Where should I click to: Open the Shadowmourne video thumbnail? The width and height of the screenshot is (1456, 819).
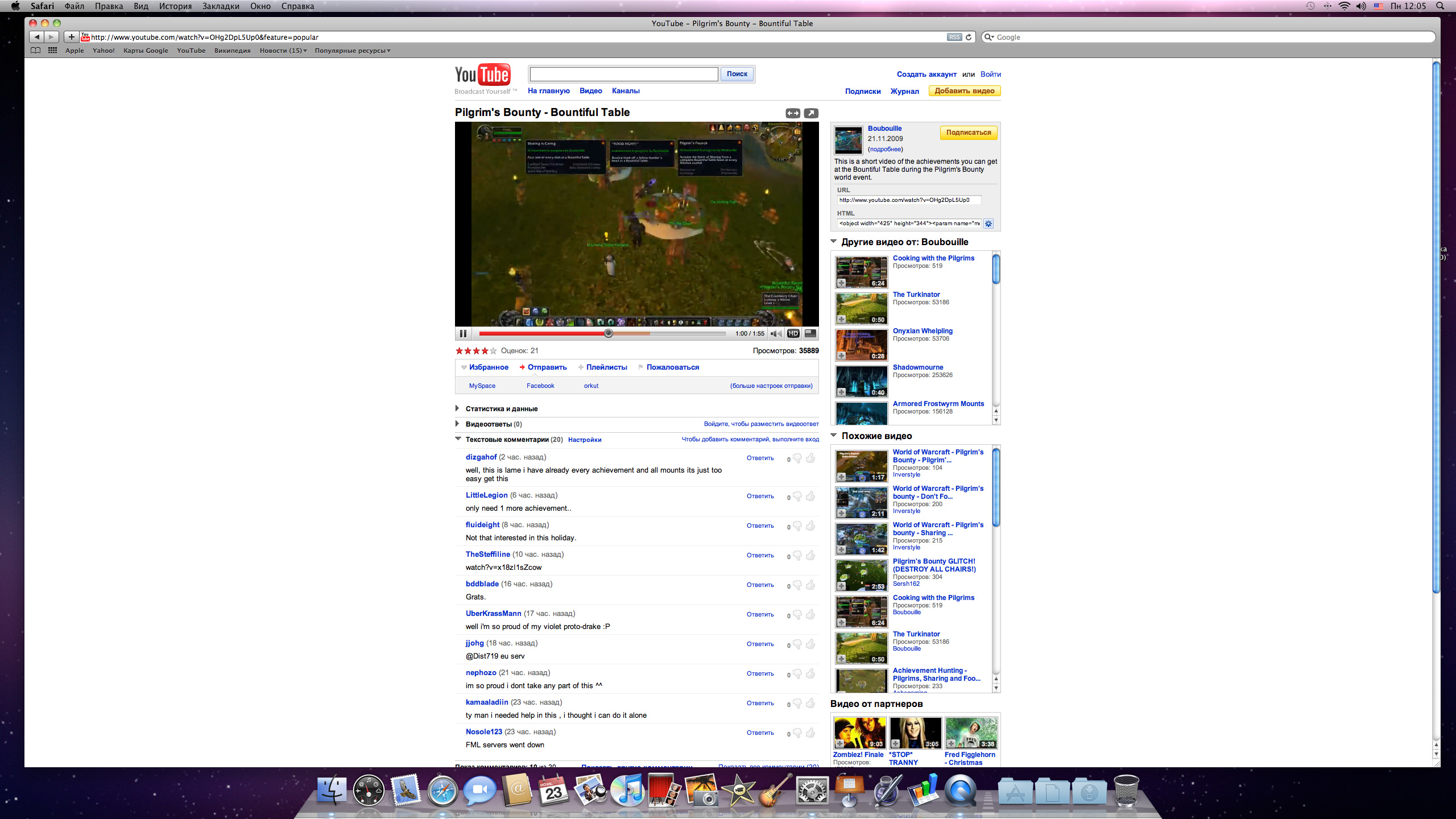point(861,381)
